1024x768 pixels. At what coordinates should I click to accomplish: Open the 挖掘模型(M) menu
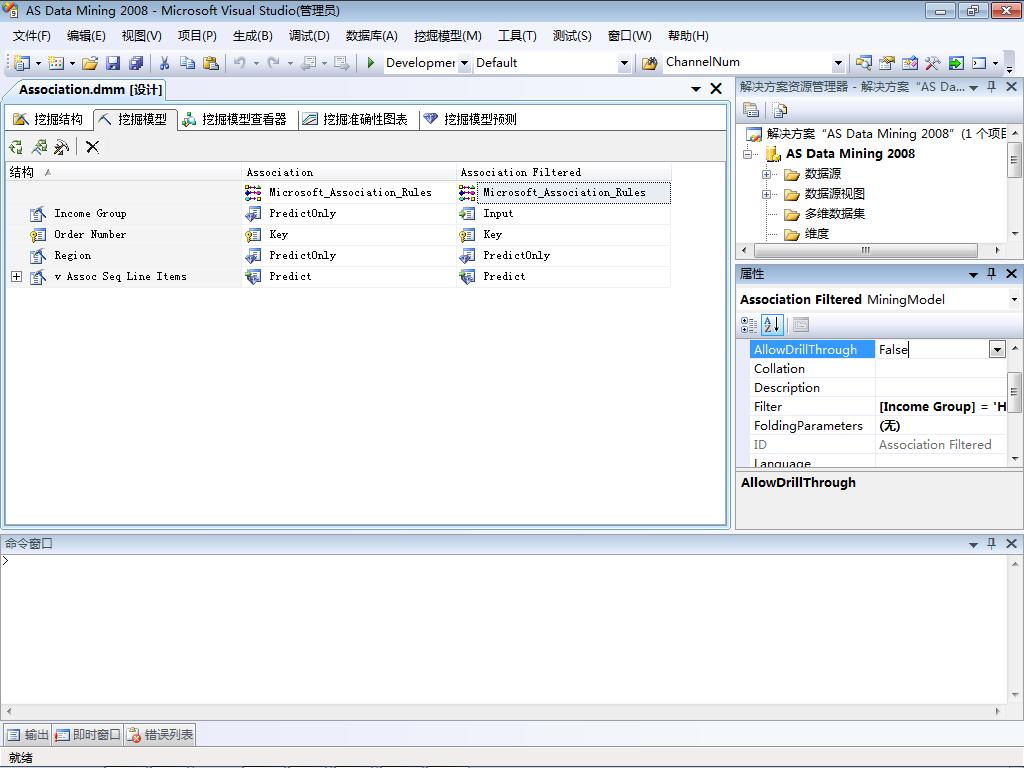[x=447, y=36]
